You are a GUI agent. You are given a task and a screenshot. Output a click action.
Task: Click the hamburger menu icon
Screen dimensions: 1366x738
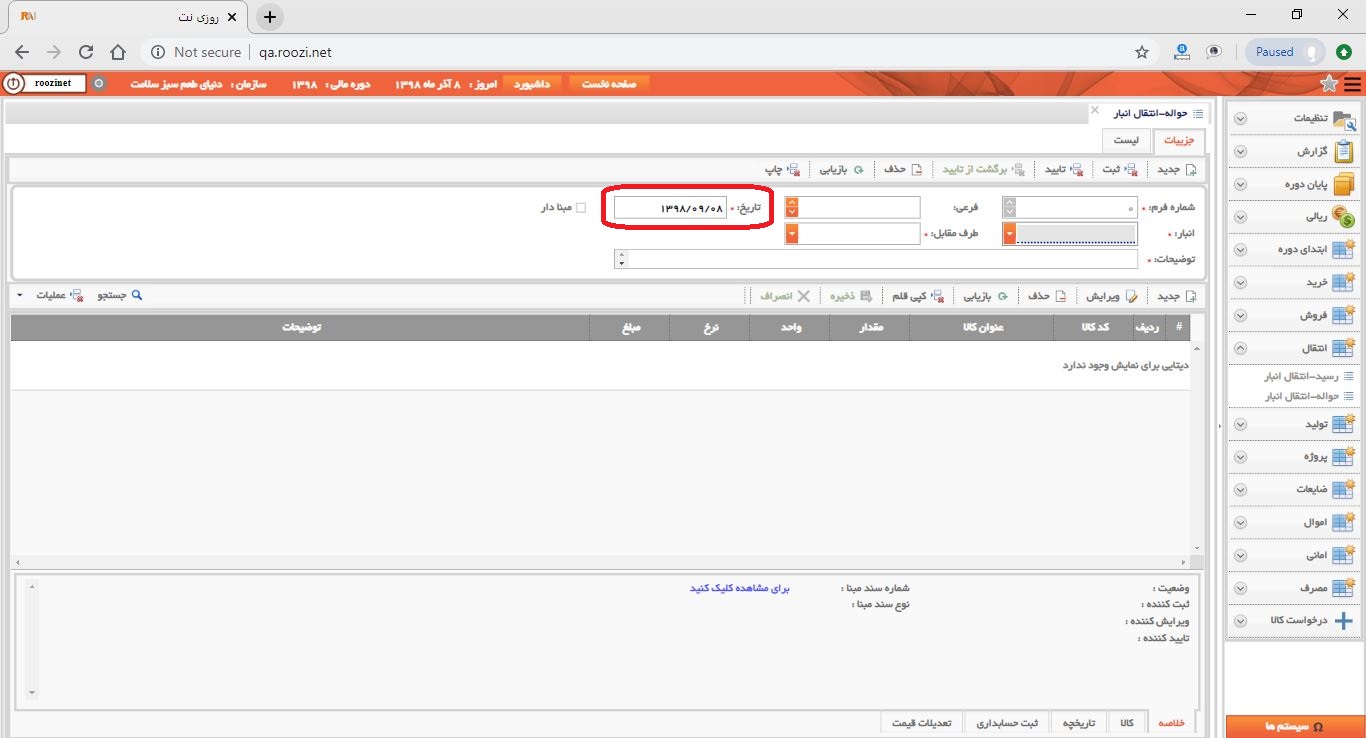1353,84
